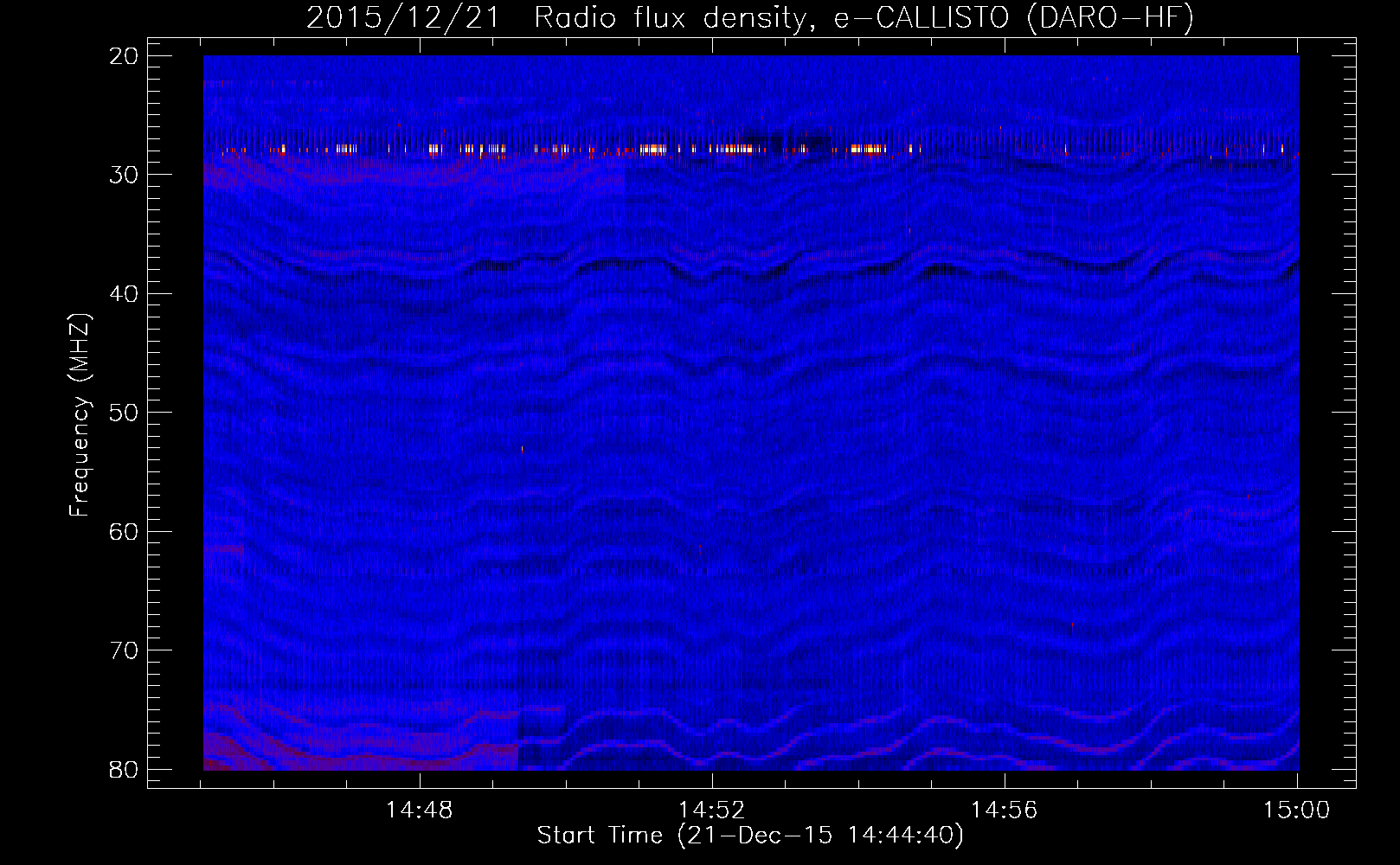
Task: Click the 60 frequency axis label
Action: click(124, 531)
